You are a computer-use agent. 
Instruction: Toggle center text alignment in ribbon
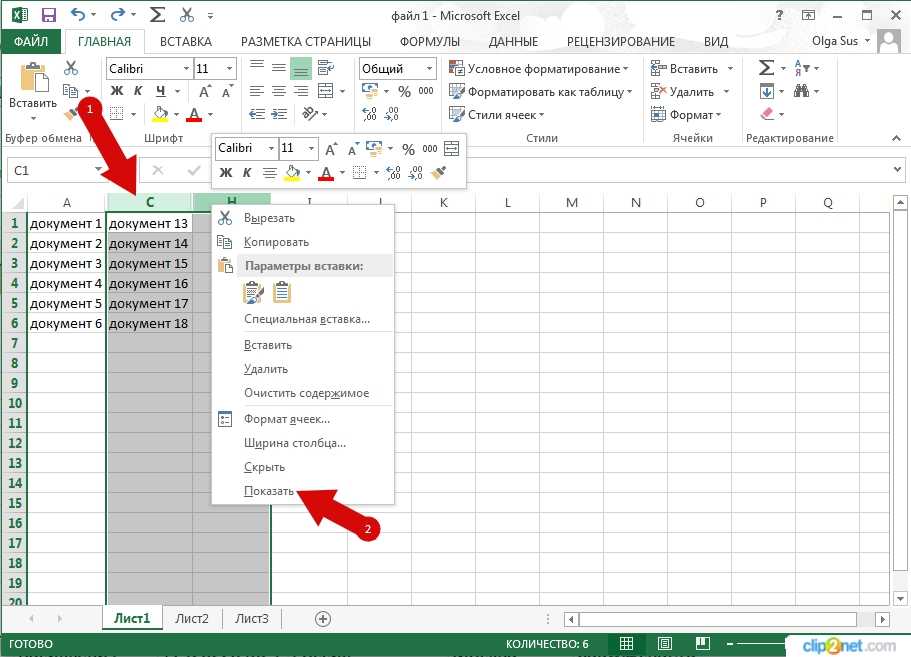[x=279, y=91]
